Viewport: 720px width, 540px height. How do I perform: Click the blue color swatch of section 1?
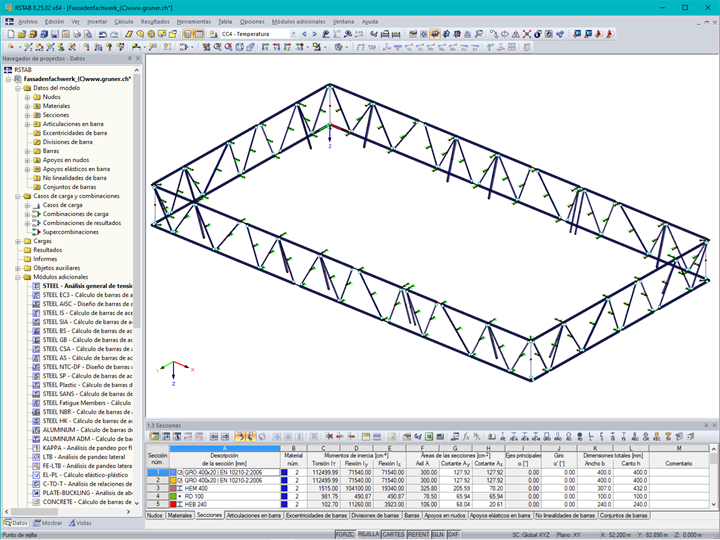click(x=173, y=472)
